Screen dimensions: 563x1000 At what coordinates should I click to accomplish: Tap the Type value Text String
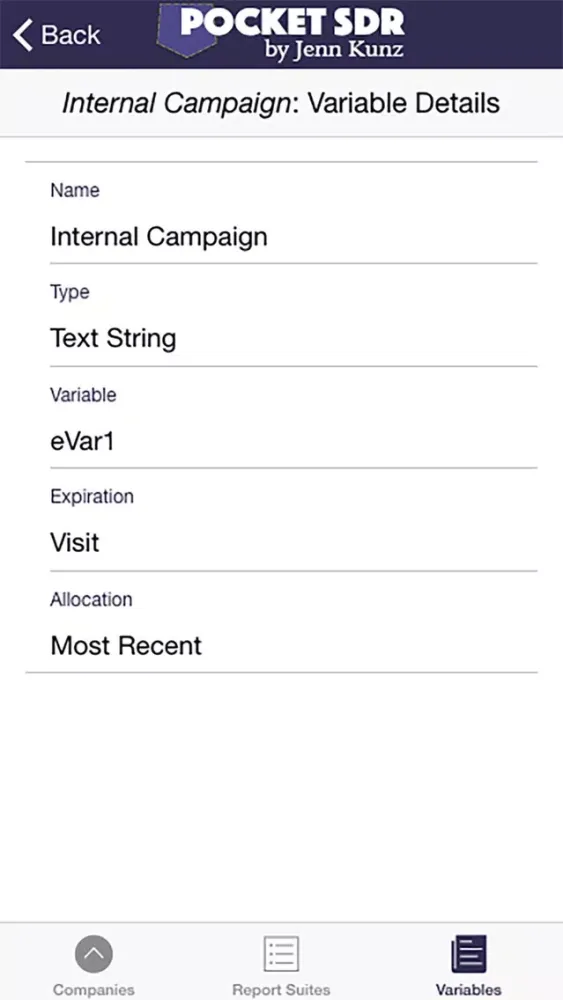click(x=113, y=338)
